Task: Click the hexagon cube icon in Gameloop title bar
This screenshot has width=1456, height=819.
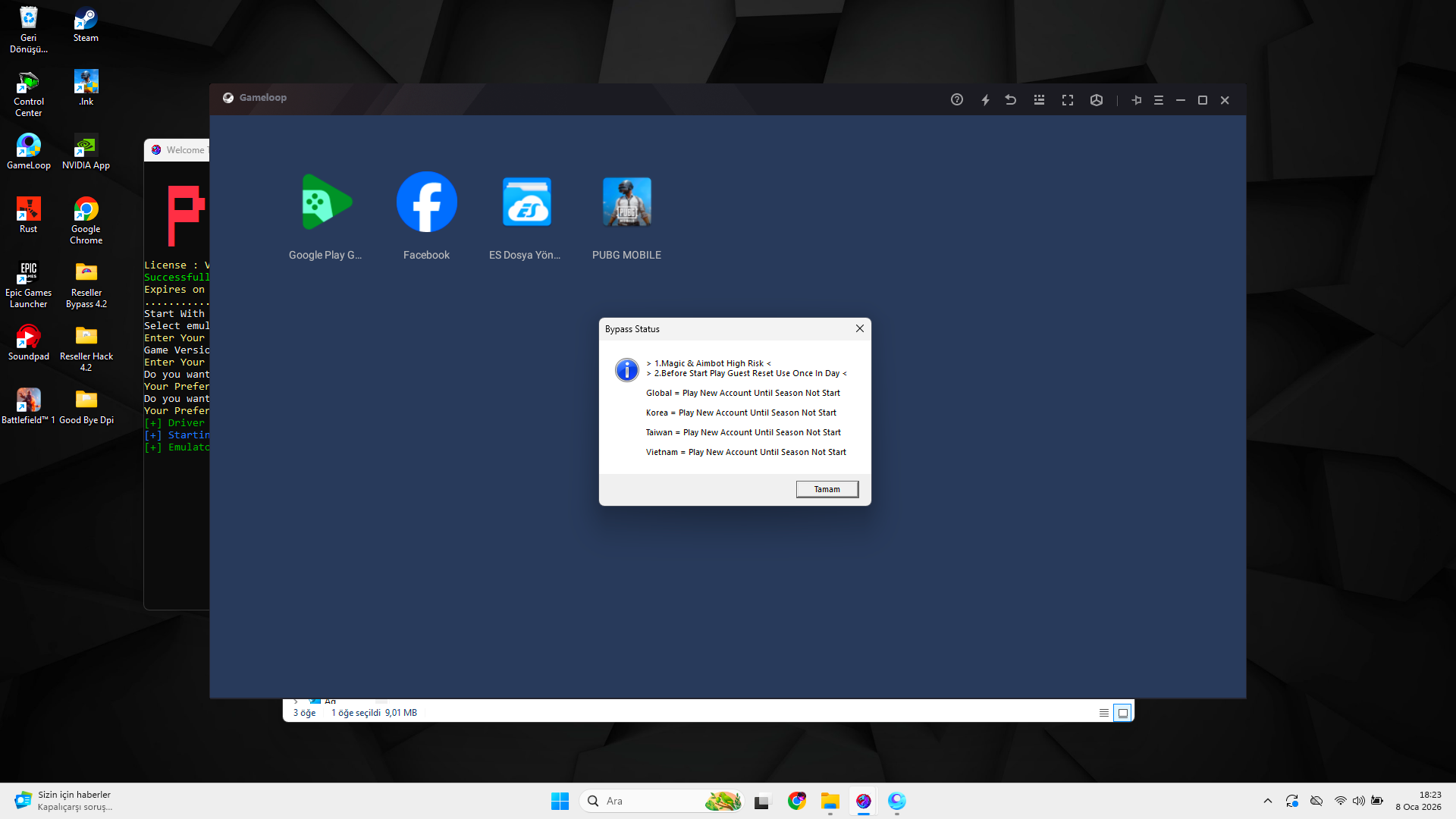Action: pyautogui.click(x=1097, y=100)
